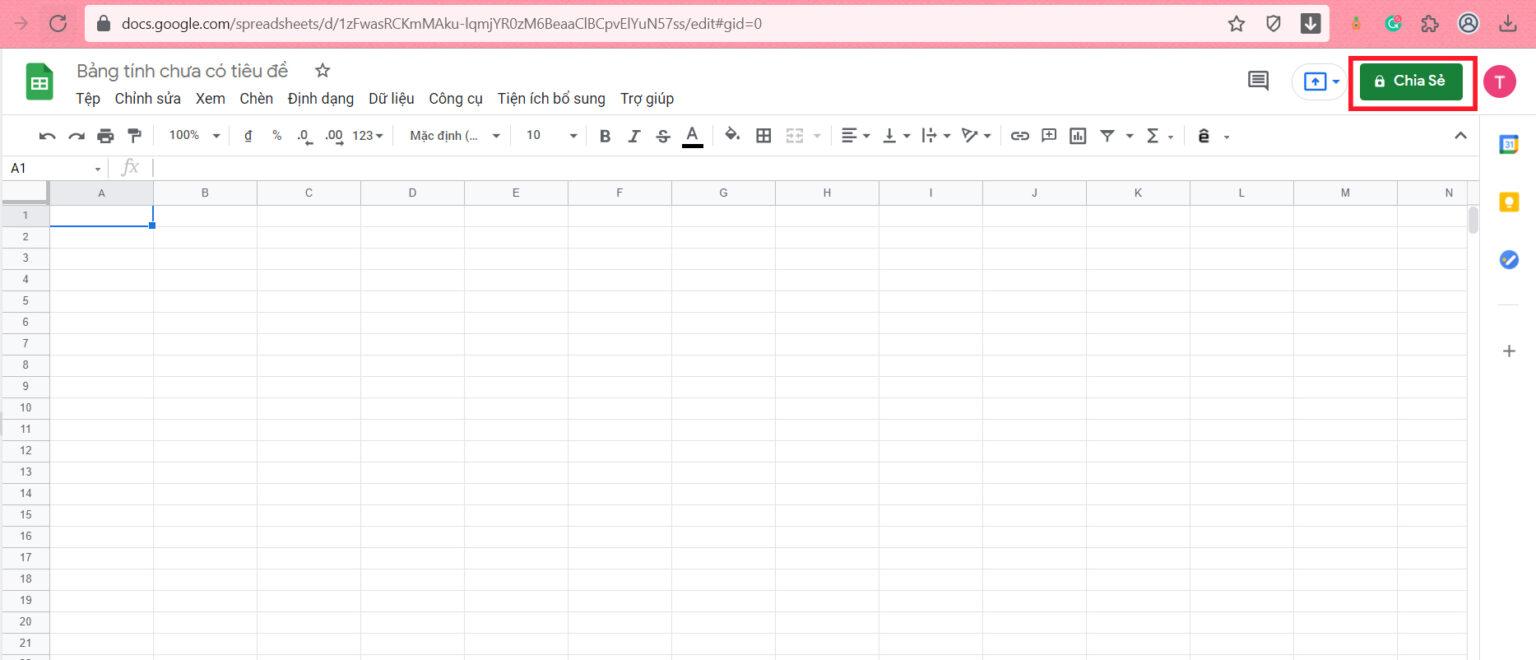Screen dimensions: 1536x660
Task: Open the Chỉnh sửa menu
Action: pyautogui.click(x=148, y=98)
